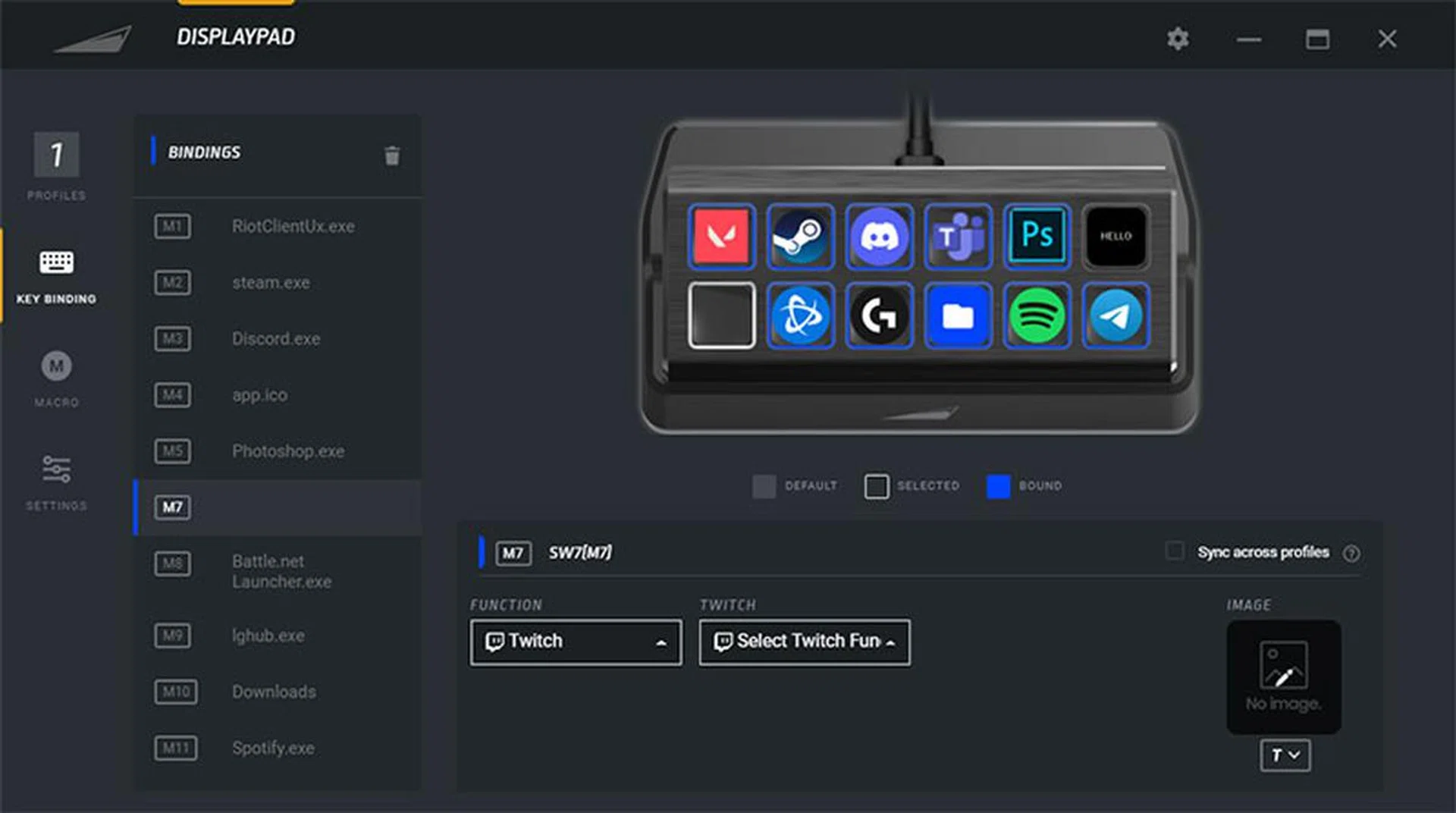1456x813 pixels.
Task: Select the Telegram key on the device
Action: [1116, 315]
